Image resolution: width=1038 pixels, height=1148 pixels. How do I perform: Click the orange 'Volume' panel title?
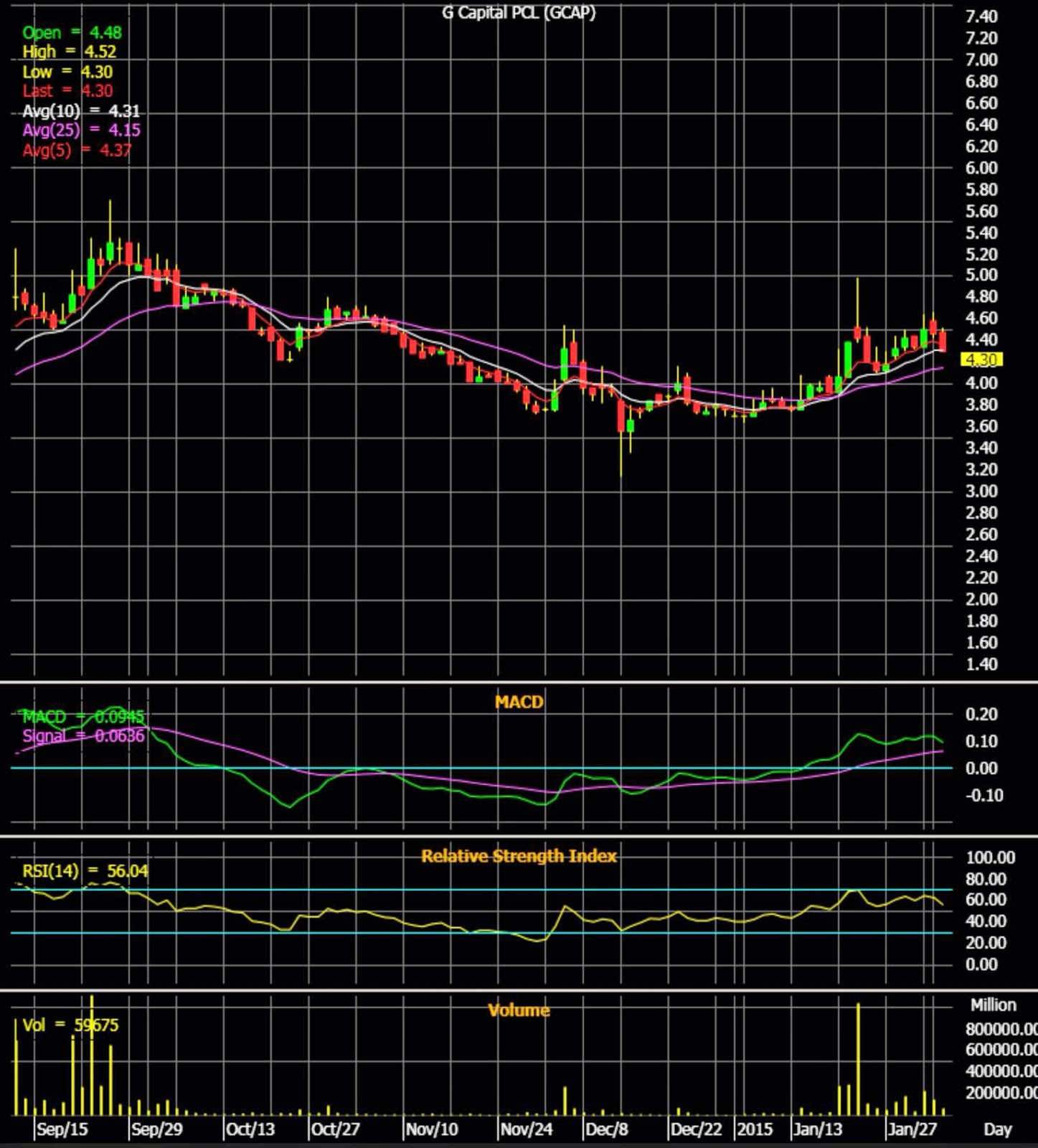(x=519, y=1010)
